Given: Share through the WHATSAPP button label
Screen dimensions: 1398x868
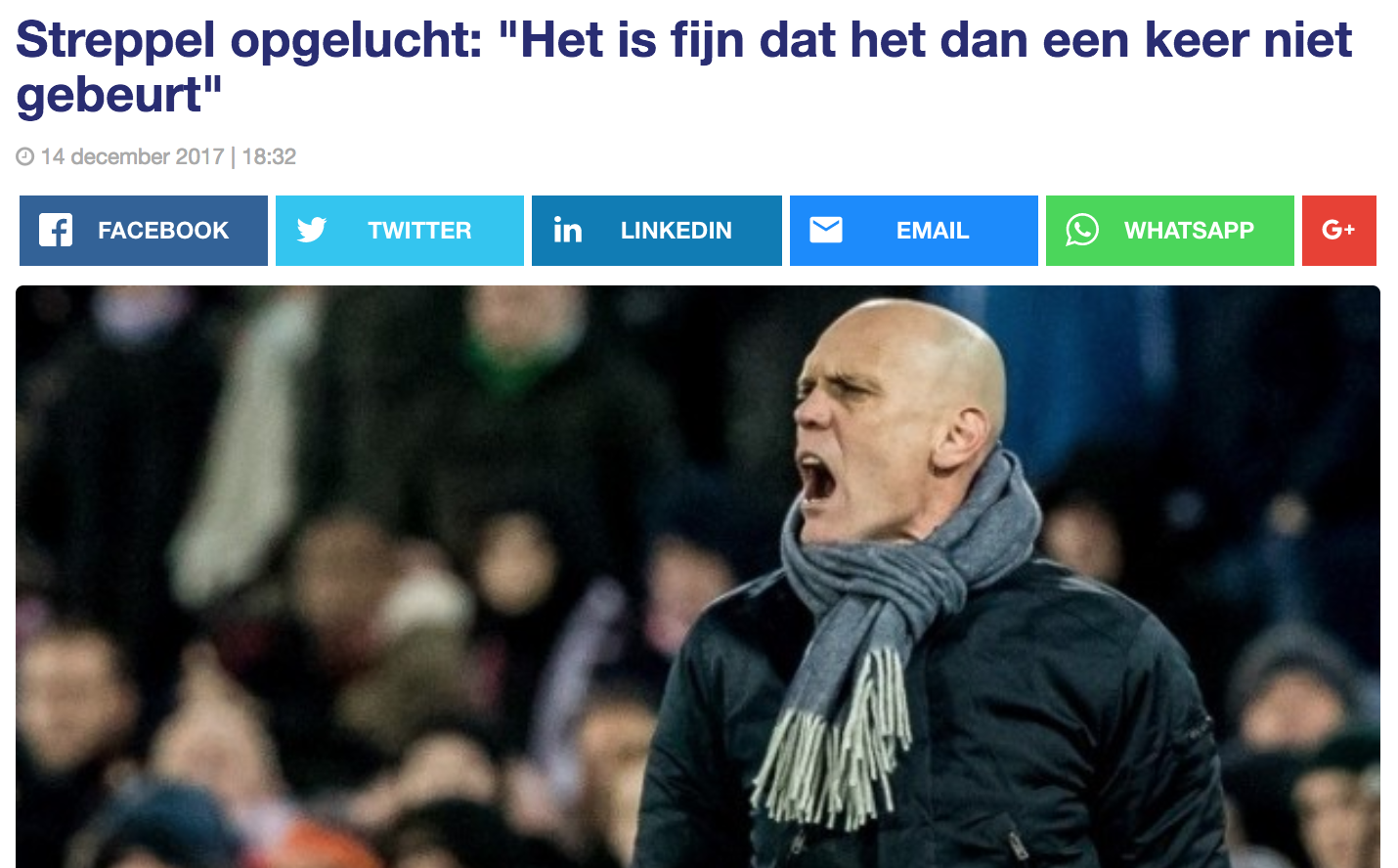Looking at the screenshot, I should 1189,231.
